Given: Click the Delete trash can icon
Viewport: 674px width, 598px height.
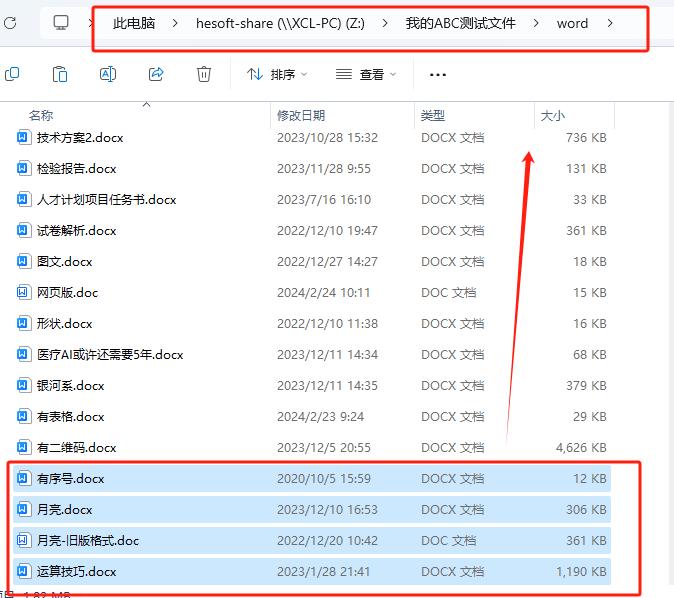Looking at the screenshot, I should pos(204,74).
